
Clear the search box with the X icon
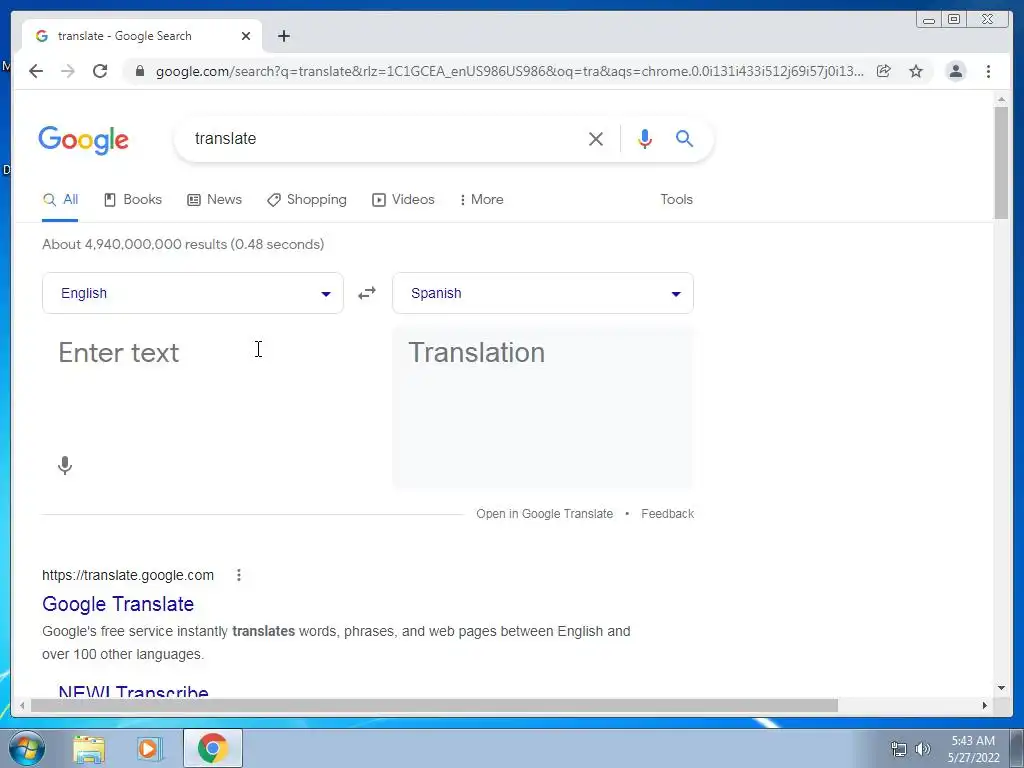pos(596,138)
